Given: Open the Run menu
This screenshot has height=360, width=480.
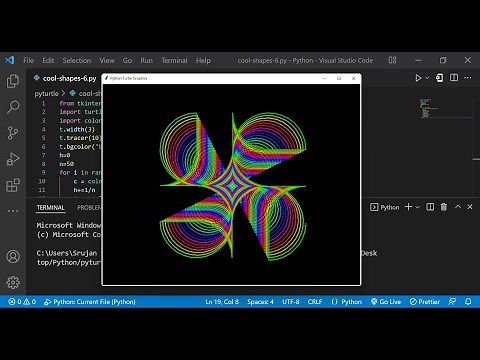Looking at the screenshot, I should pyautogui.click(x=146, y=60).
